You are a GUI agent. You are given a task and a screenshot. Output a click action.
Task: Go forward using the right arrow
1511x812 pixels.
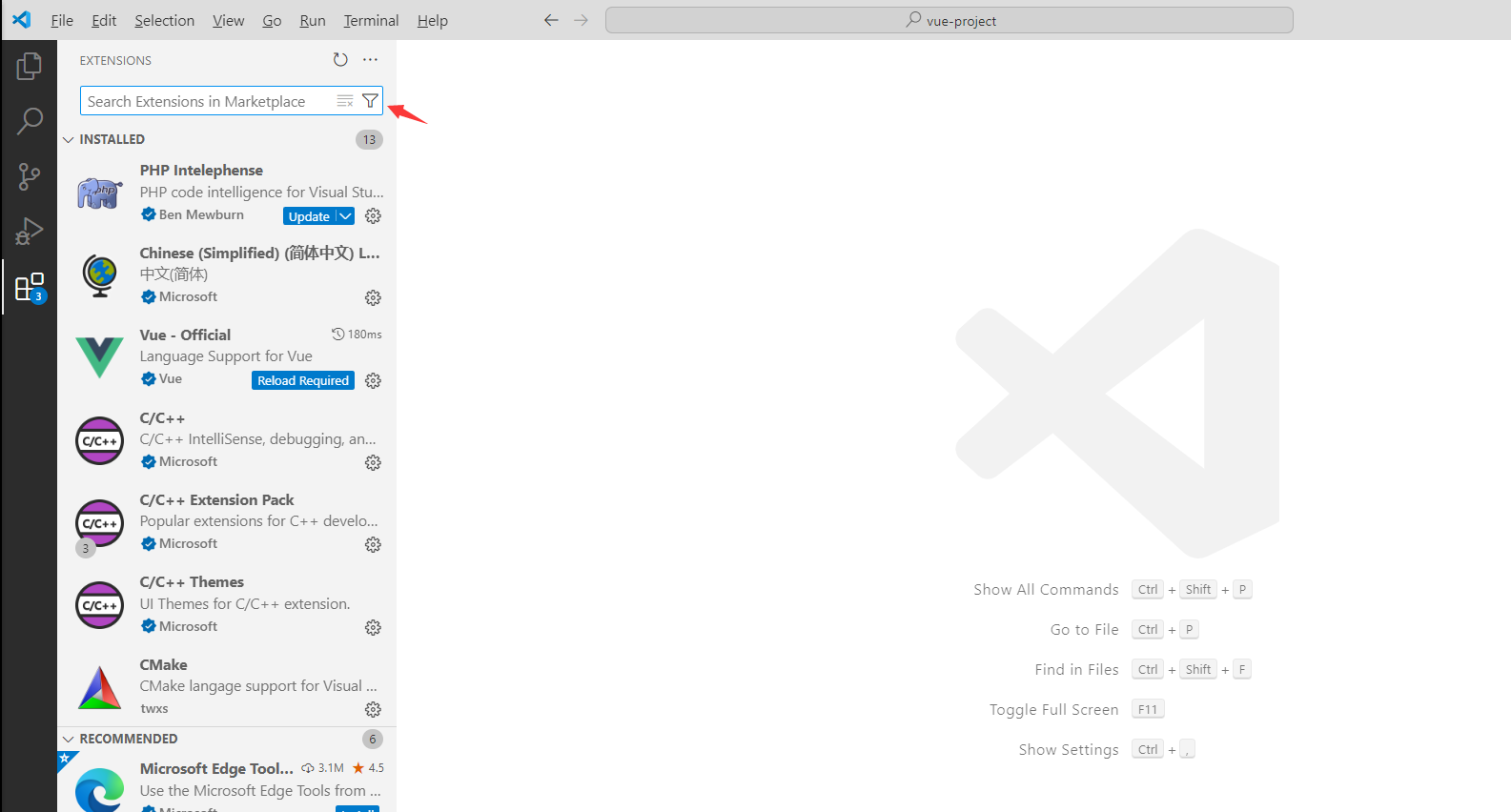pos(582,20)
